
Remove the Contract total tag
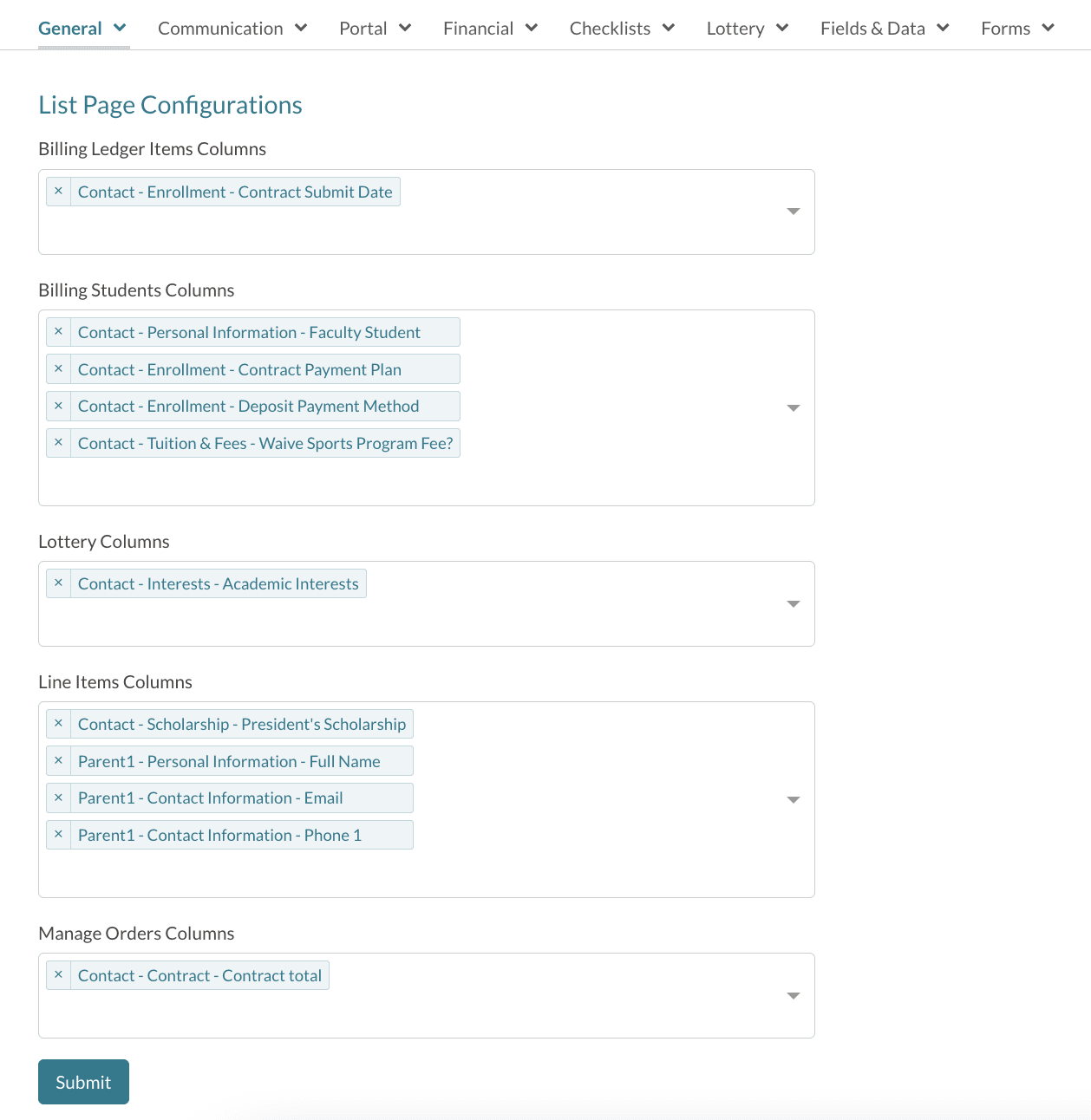point(58,975)
